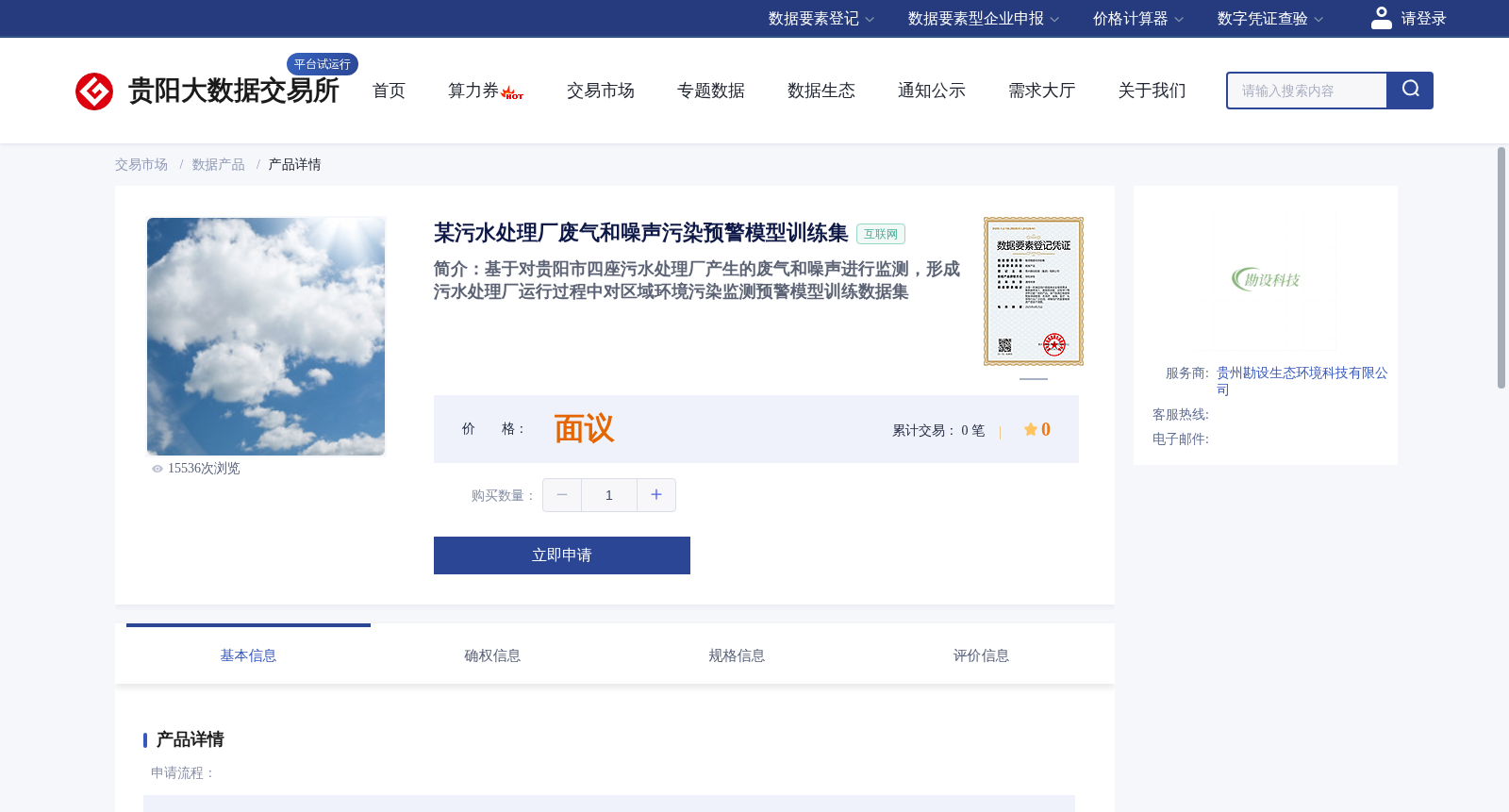Switch to the 确权信息 tab
Screen dimensions: 1509x812
click(492, 655)
